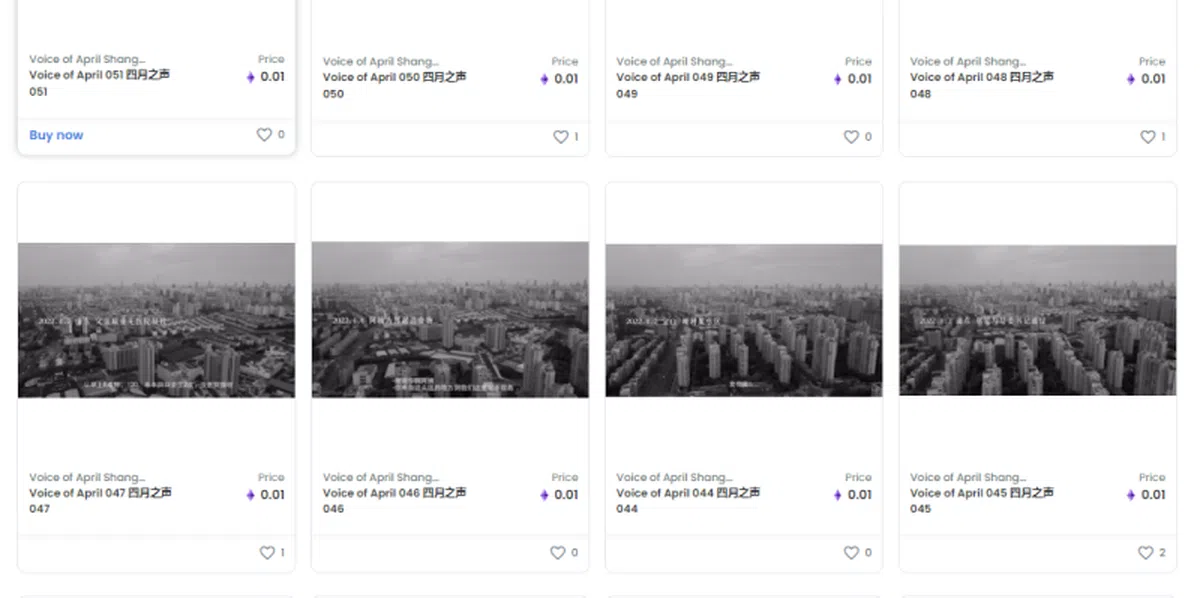
Task: Click Buy now on Voice of April 051
Action: click(x=56, y=135)
